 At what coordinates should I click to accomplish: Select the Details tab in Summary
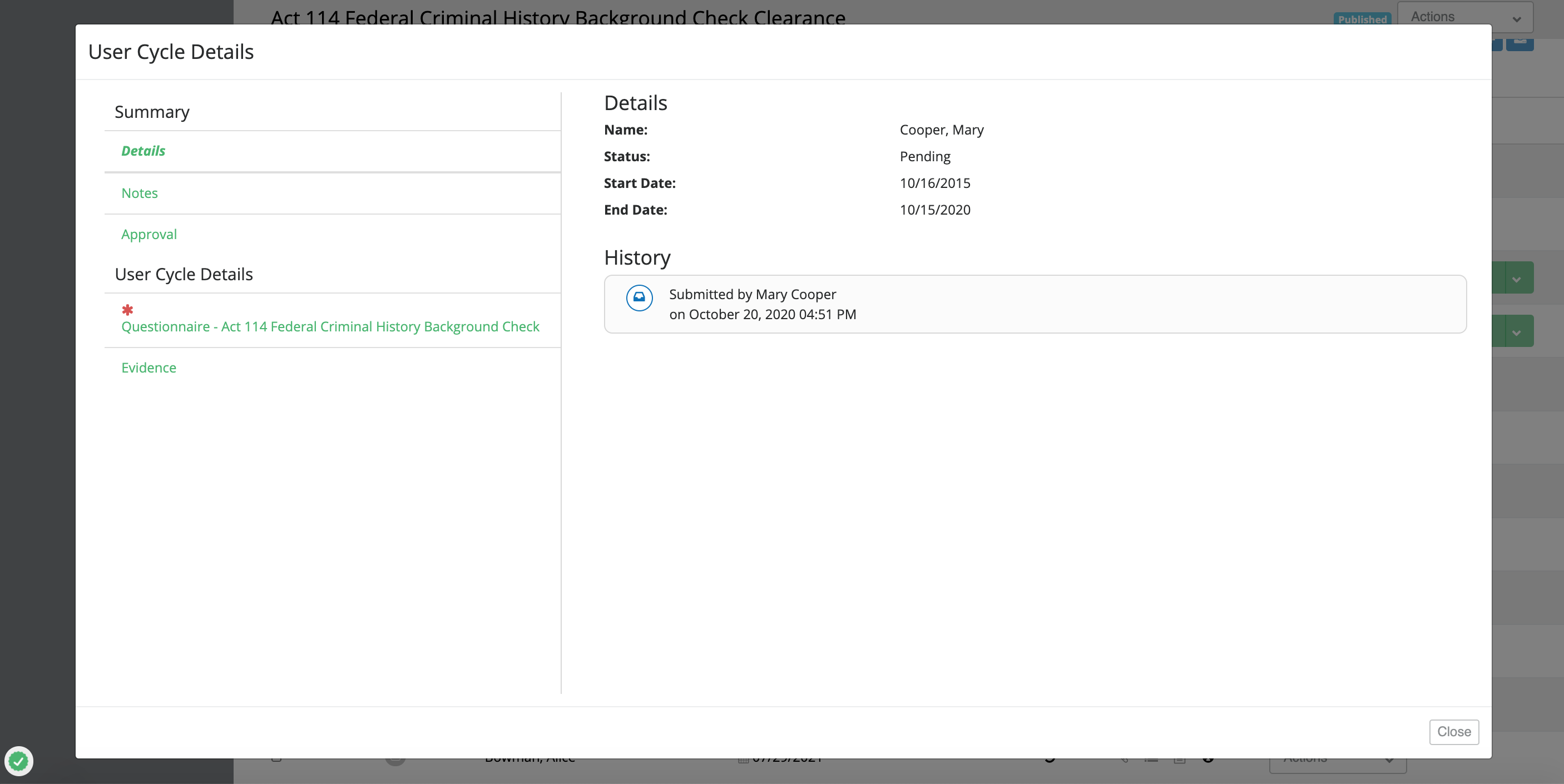tap(143, 151)
